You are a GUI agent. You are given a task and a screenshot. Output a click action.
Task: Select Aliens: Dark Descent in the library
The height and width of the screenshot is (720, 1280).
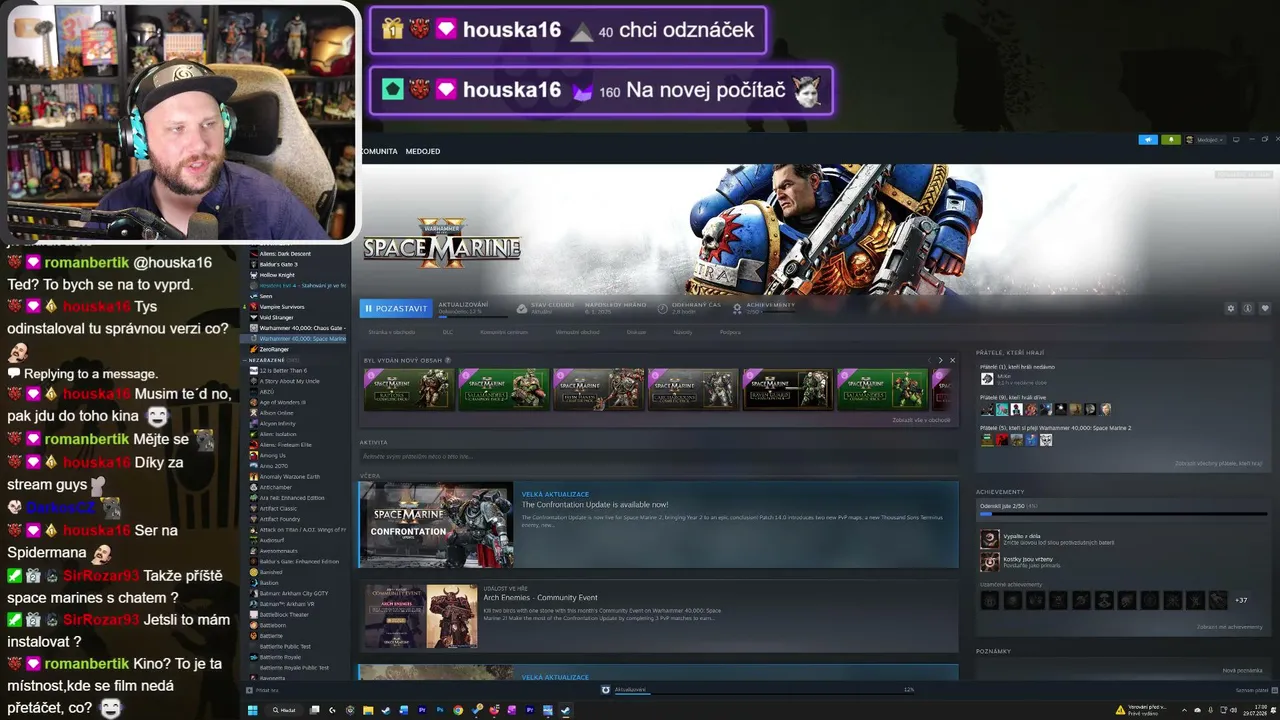[x=286, y=254]
